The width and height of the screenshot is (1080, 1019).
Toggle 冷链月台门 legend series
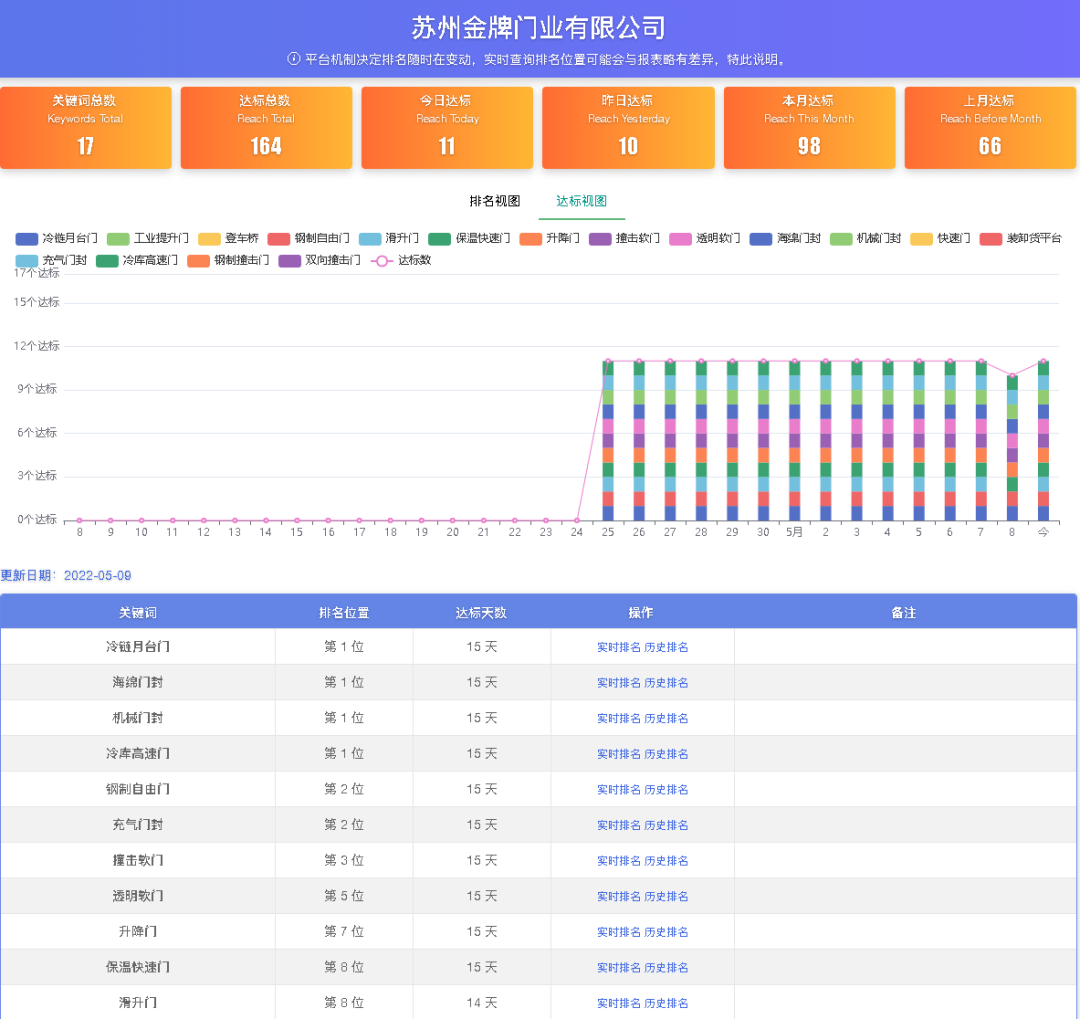pyautogui.click(x=56, y=238)
